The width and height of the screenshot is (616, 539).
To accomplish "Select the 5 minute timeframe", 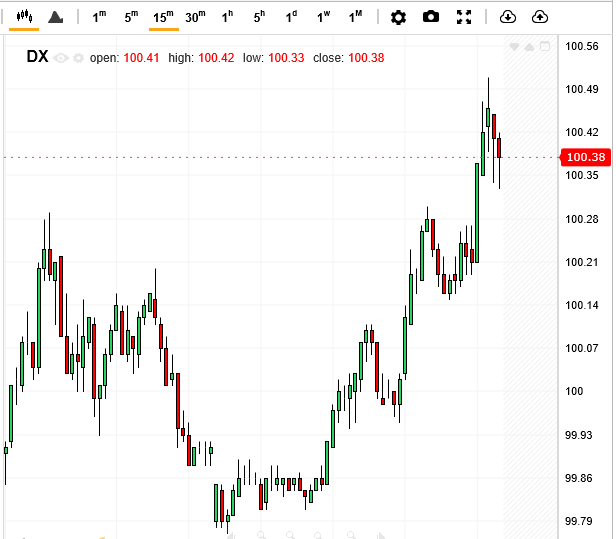I will tap(131, 17).
